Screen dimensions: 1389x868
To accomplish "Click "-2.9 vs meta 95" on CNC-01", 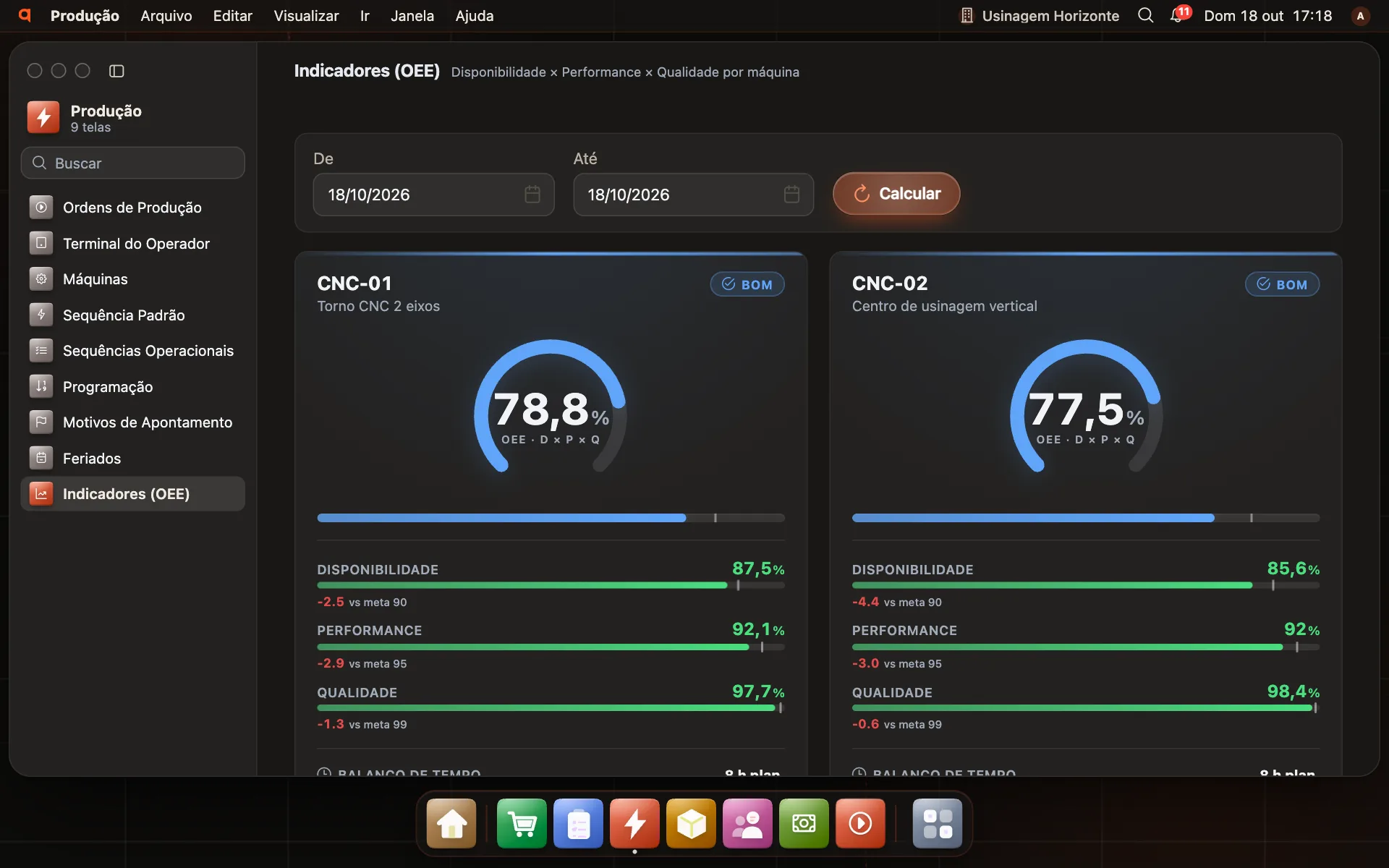I will pos(362,663).
